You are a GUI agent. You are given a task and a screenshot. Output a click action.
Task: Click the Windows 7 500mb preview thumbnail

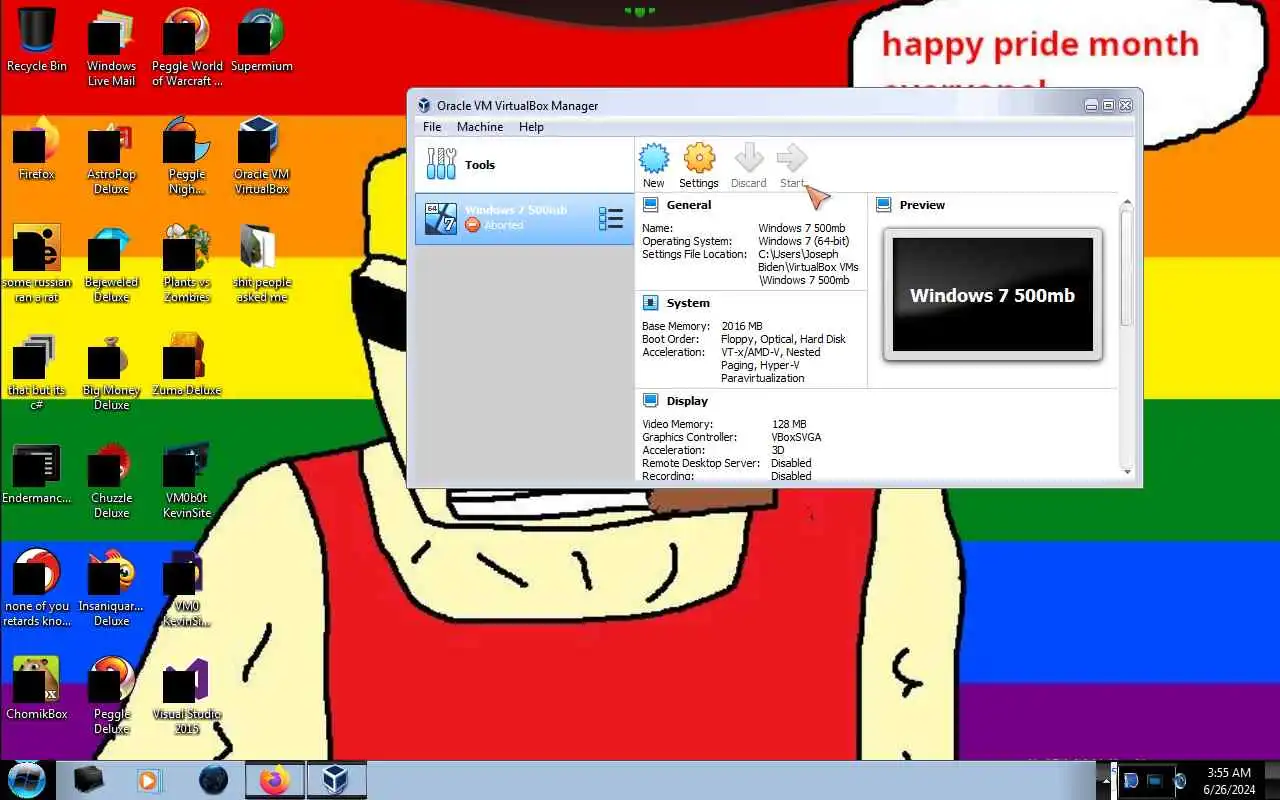pos(993,295)
